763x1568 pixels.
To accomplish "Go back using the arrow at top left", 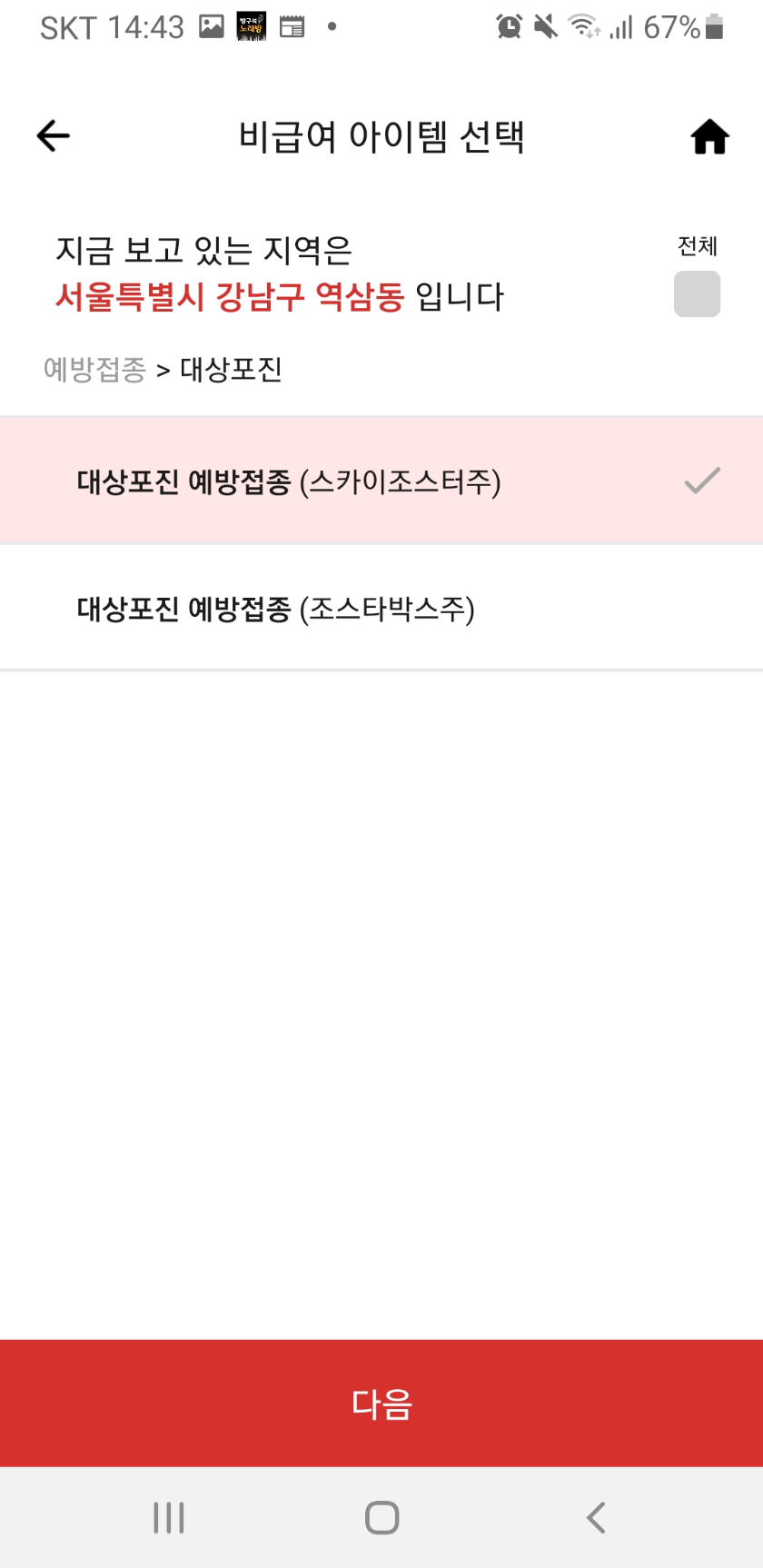I will point(52,135).
